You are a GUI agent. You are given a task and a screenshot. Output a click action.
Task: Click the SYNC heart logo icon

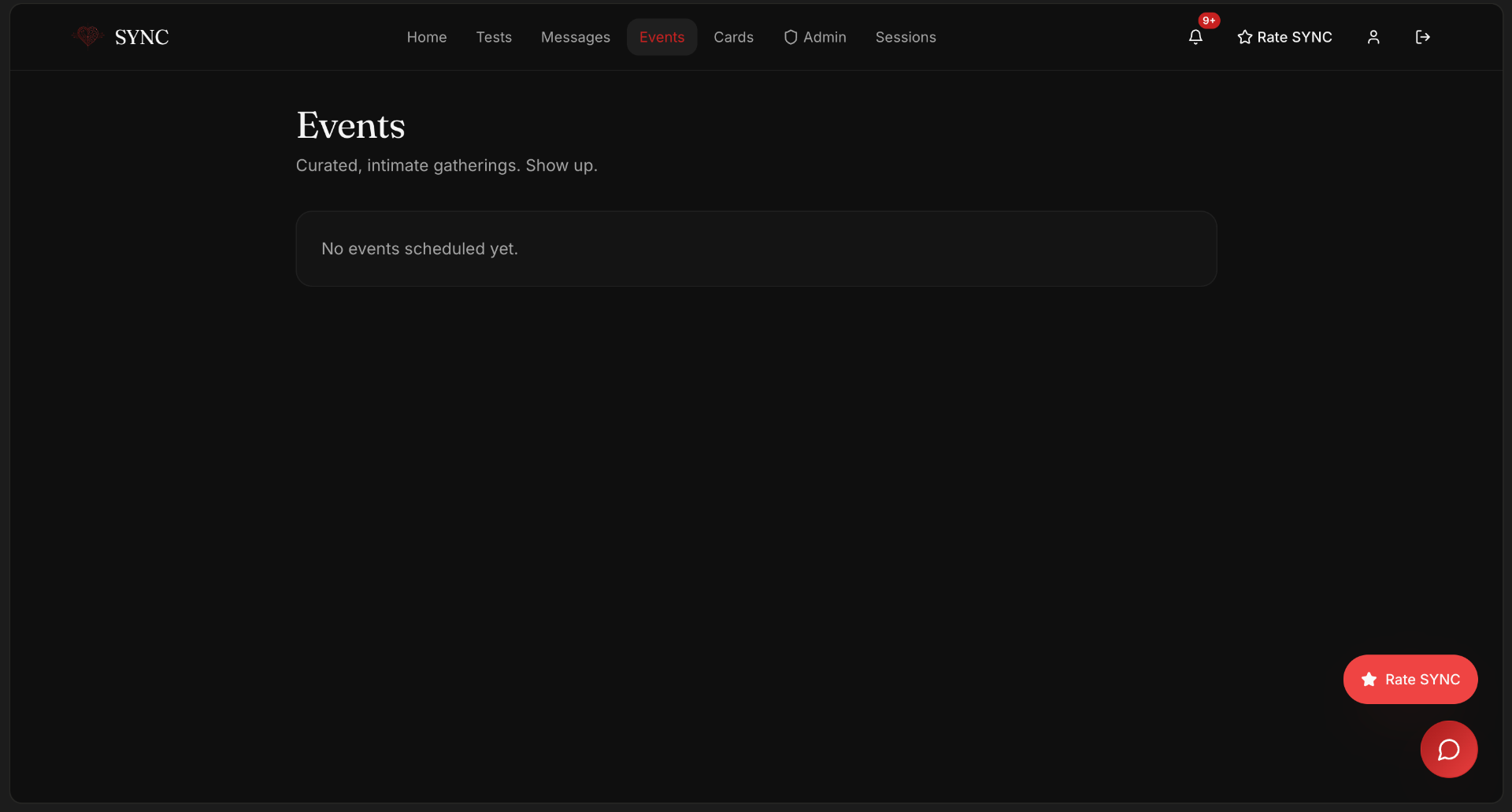click(x=87, y=36)
